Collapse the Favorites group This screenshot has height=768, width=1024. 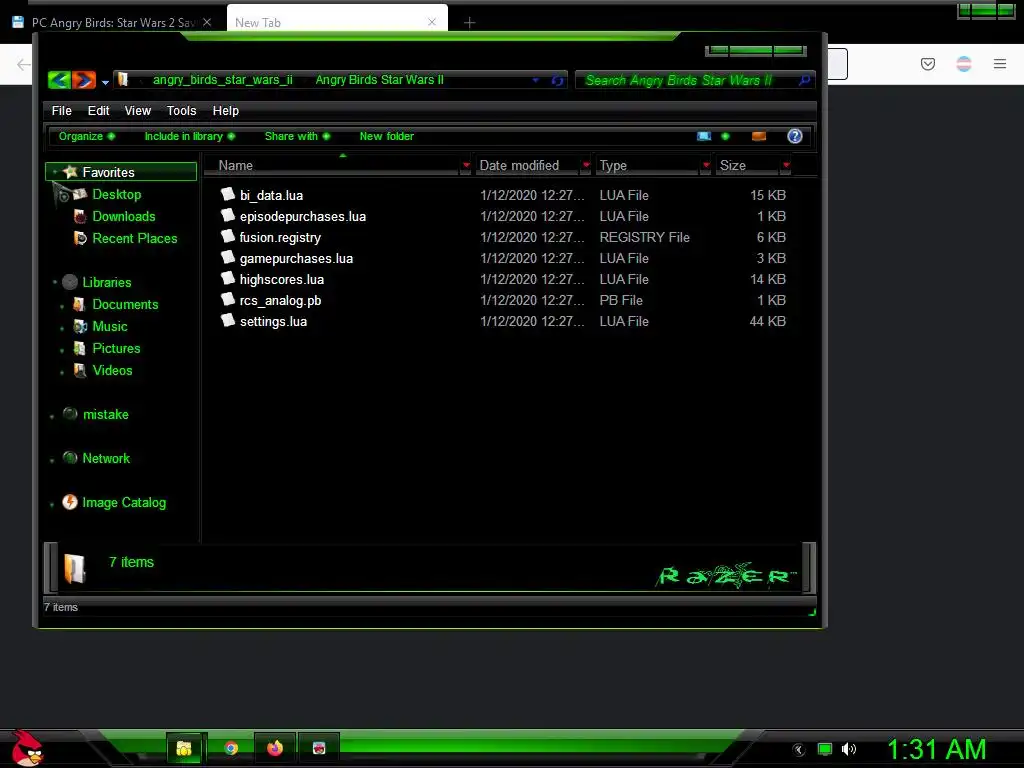point(55,172)
